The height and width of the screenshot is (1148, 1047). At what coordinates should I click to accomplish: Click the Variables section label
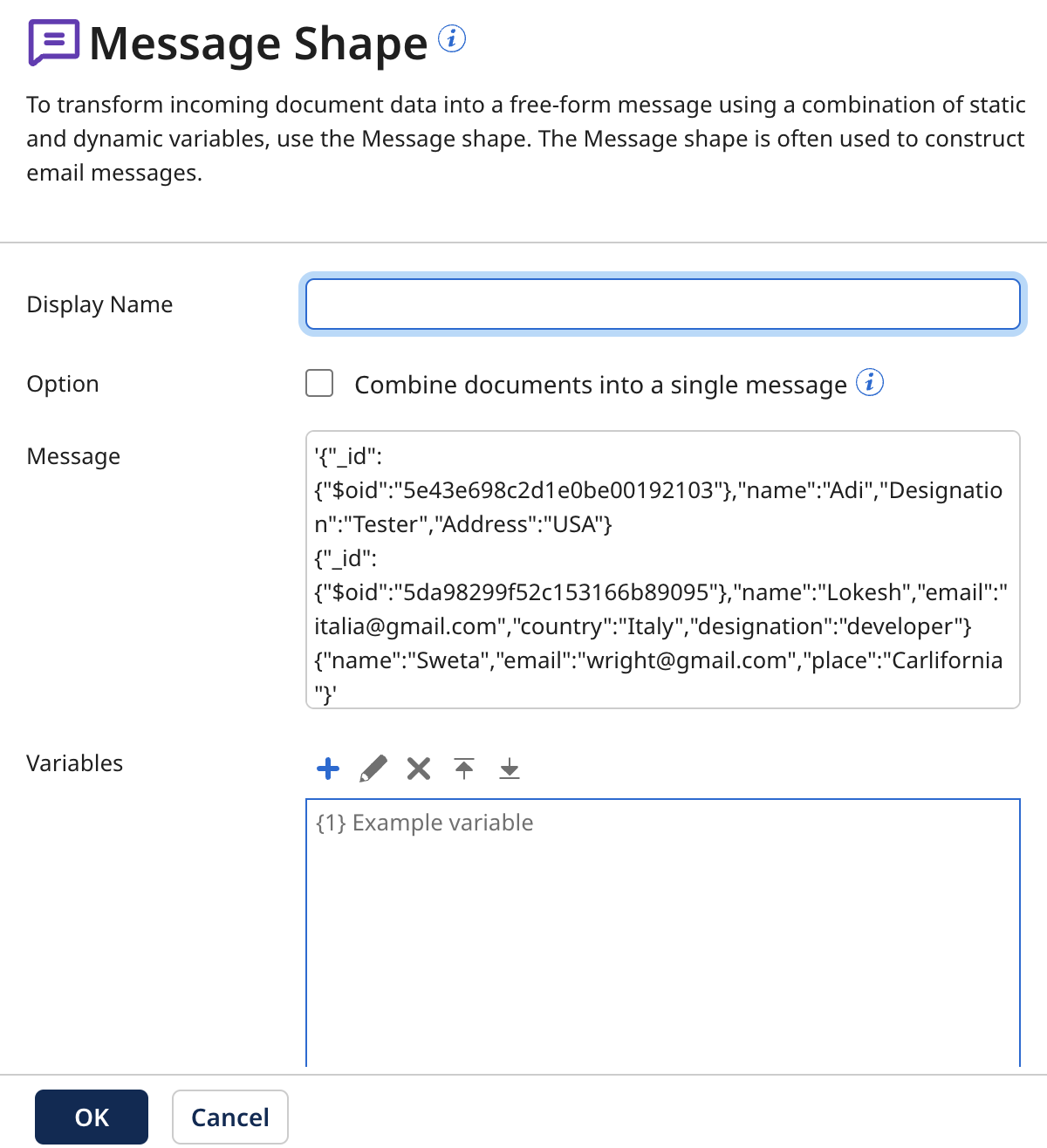click(x=74, y=762)
